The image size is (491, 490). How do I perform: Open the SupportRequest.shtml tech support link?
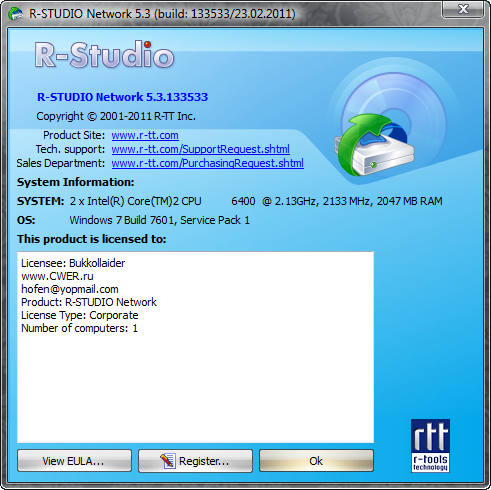201,149
